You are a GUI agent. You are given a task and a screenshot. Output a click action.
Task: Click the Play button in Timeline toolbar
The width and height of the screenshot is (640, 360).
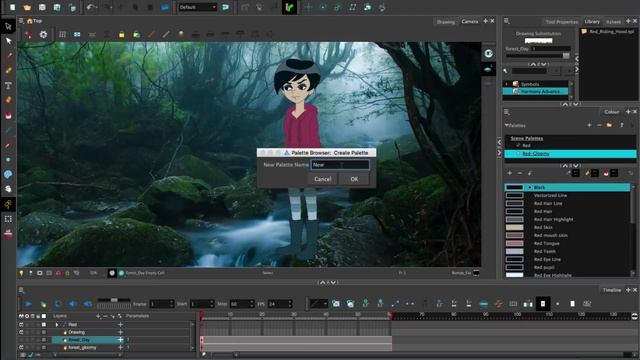pos(28,304)
